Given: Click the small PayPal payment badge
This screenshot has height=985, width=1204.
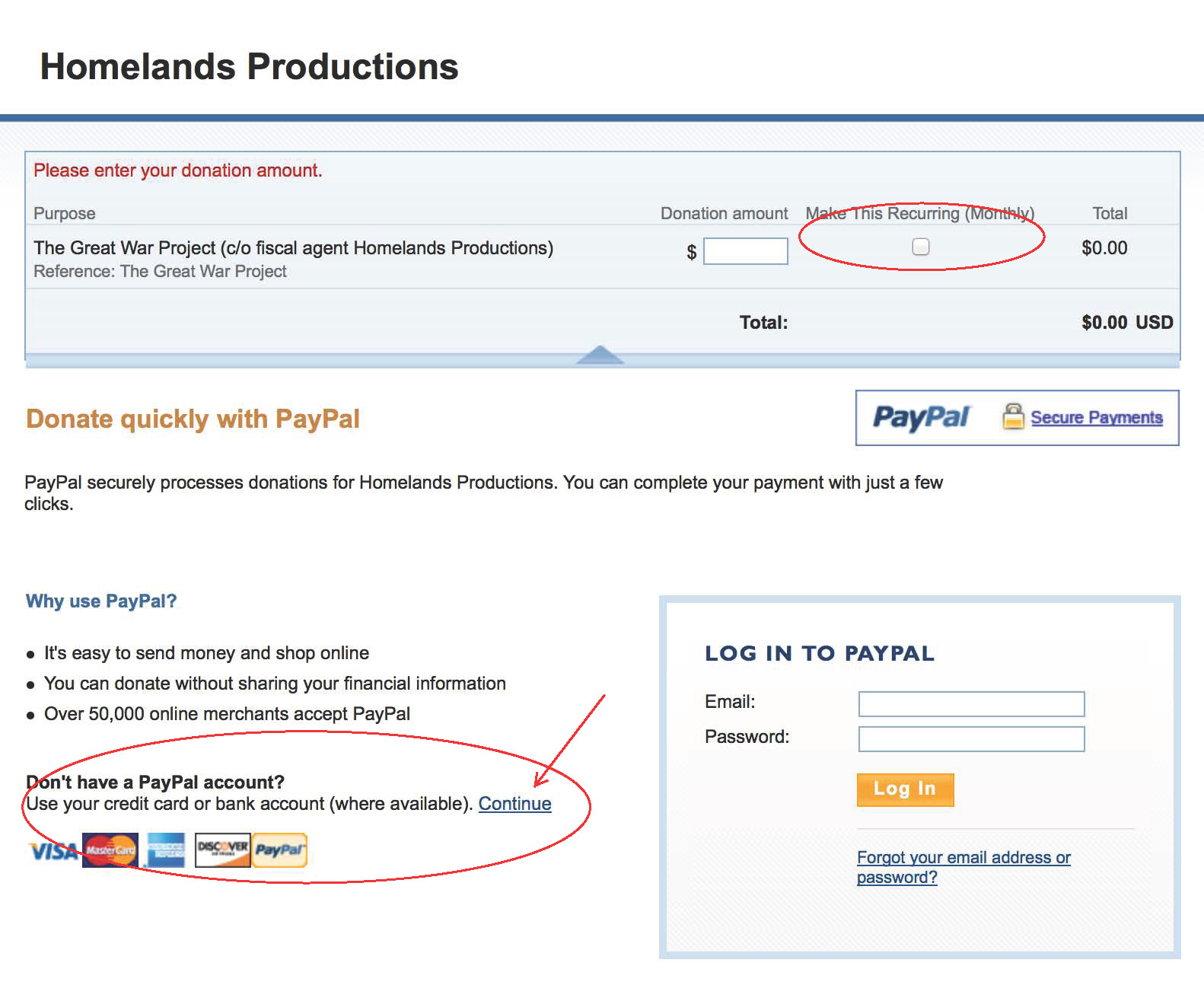Looking at the screenshot, I should click(x=280, y=850).
